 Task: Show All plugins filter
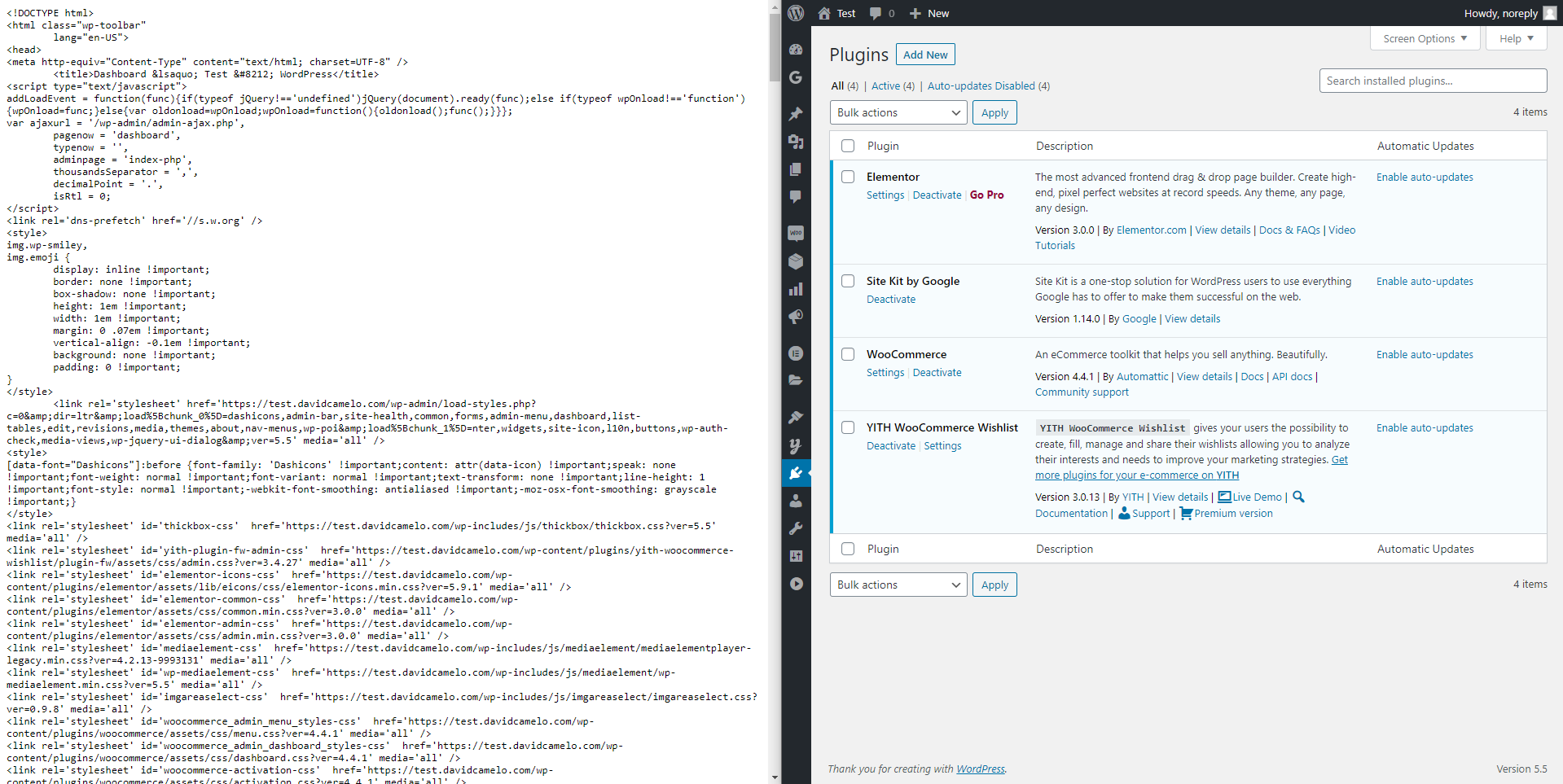pyautogui.click(x=844, y=85)
